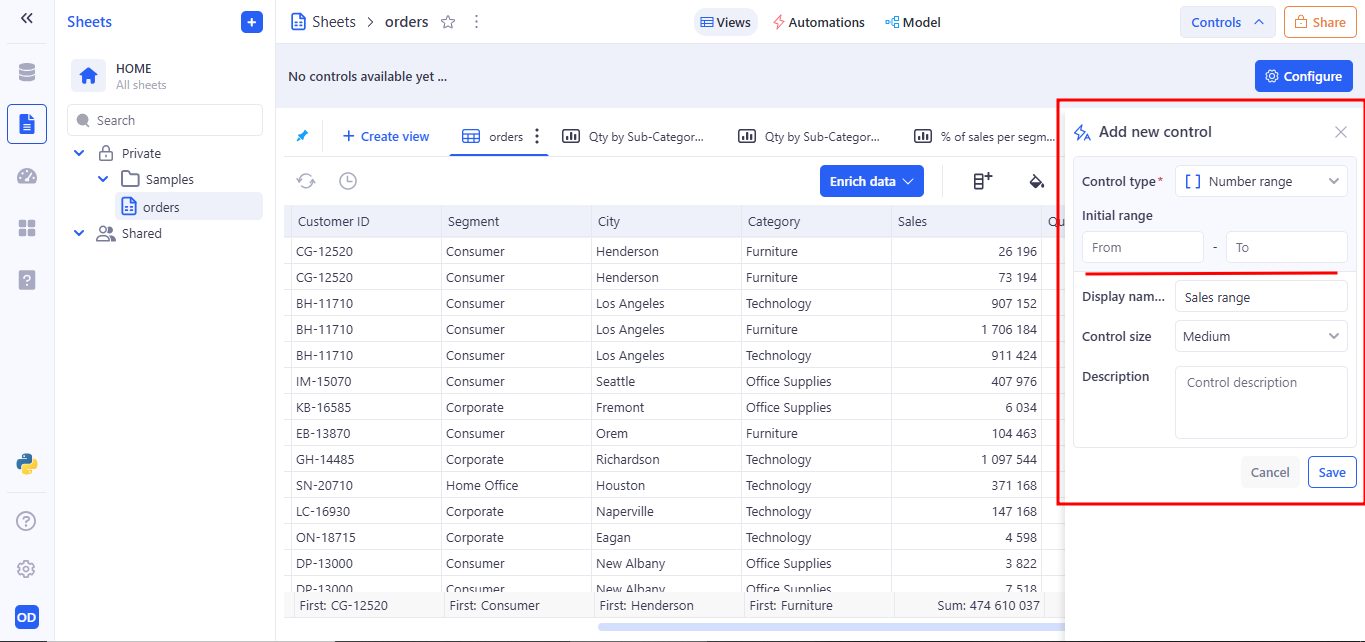This screenshot has height=642, width=1365.
Task: Star the orders sheet as favorite
Action: click(448, 22)
